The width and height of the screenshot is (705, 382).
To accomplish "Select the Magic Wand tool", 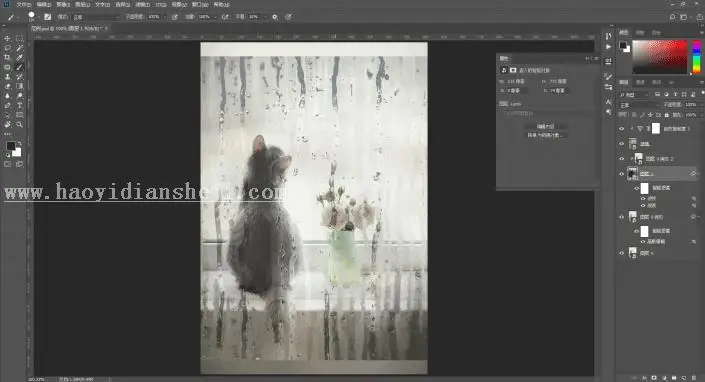I will click(20, 48).
